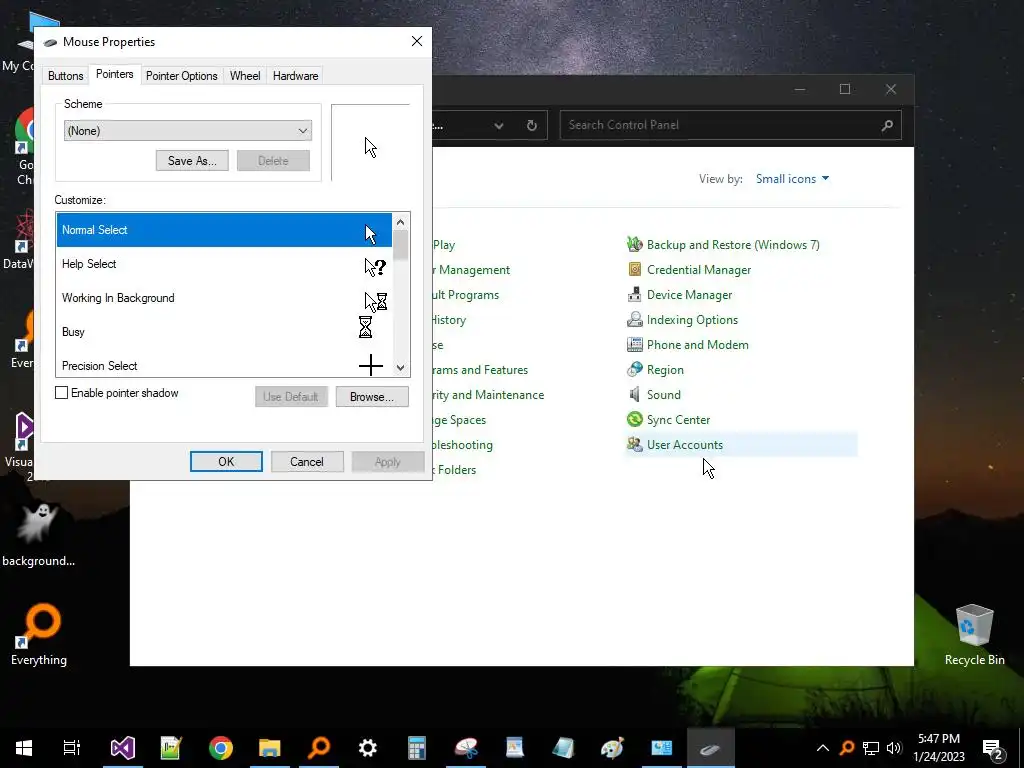Click the scroll-down arrow of the Customize list
This screenshot has height=768, width=1024.
point(400,368)
